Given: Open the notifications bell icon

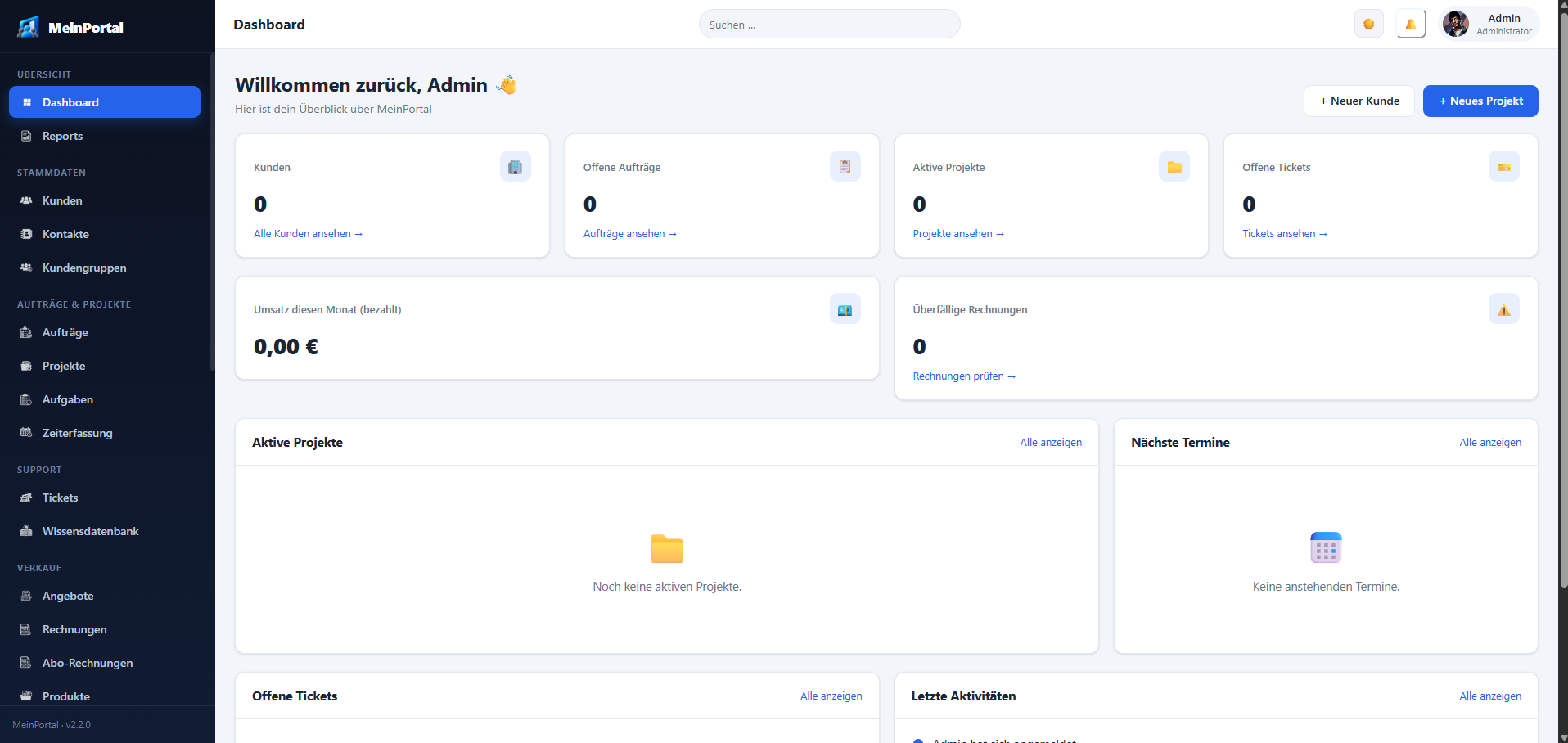Looking at the screenshot, I should point(1410,25).
